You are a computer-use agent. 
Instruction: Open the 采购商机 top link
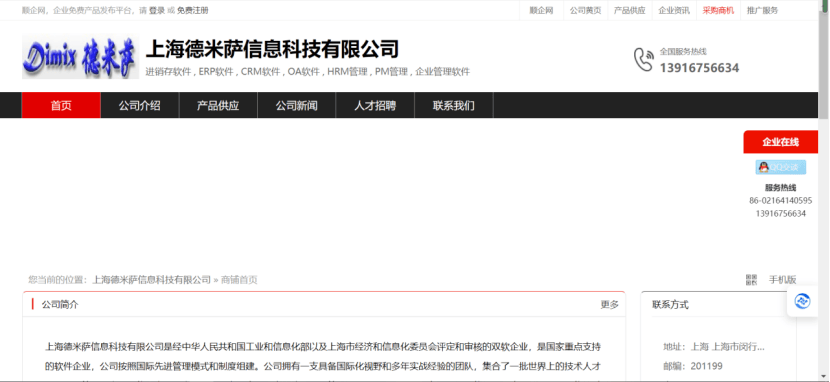coord(718,10)
